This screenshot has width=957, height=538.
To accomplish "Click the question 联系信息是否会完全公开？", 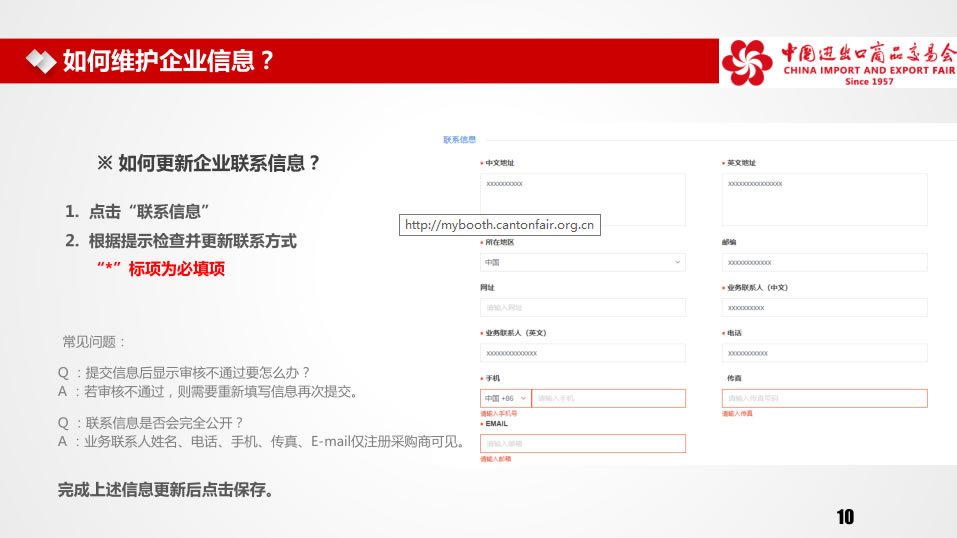I will pos(165,423).
